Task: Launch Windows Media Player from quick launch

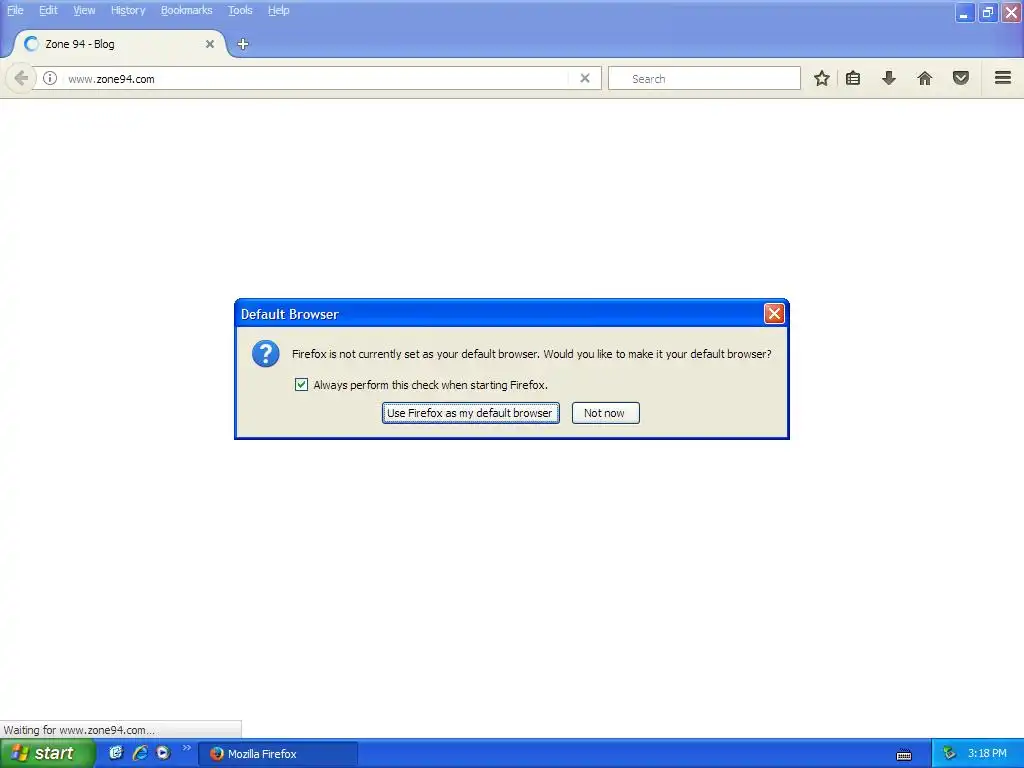Action: pyautogui.click(x=163, y=753)
